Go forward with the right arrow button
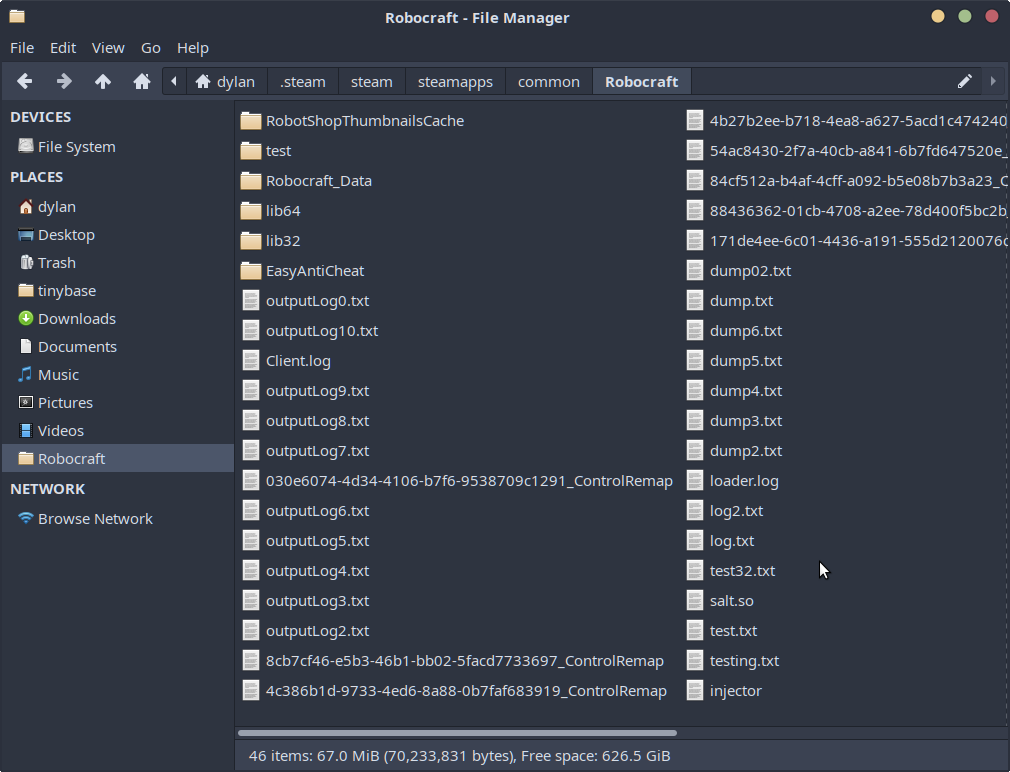Screen dimensions: 1010x772 pos(64,81)
